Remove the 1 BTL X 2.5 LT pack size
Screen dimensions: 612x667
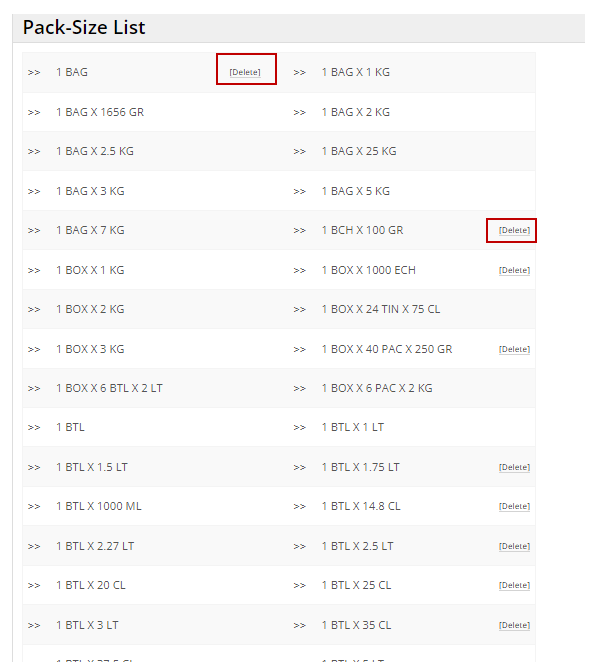coord(514,546)
